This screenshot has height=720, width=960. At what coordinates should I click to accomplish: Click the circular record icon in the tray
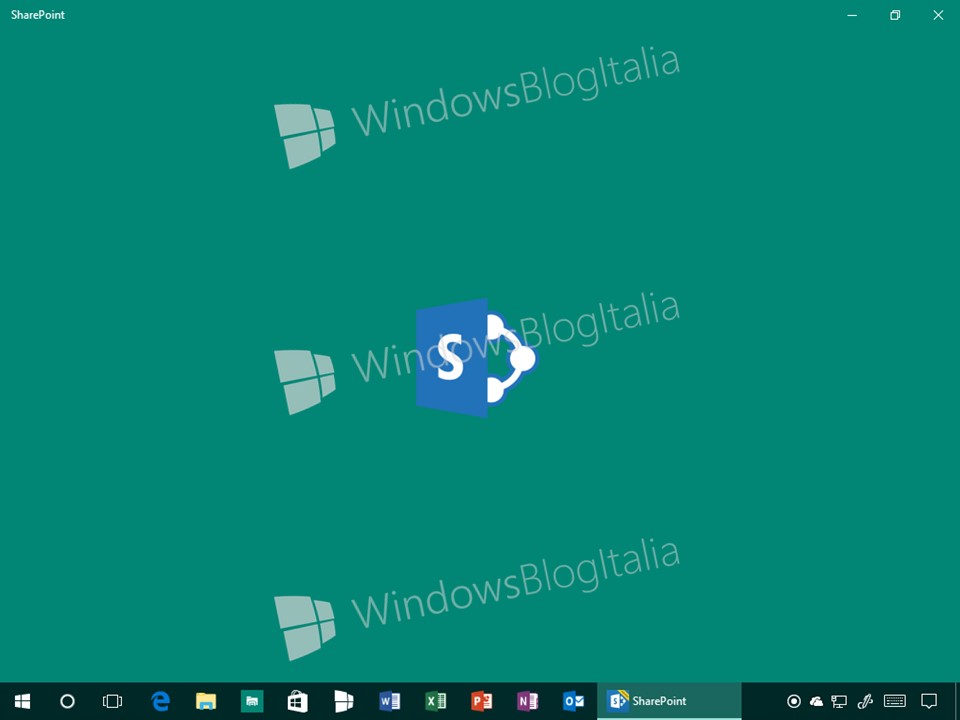793,701
